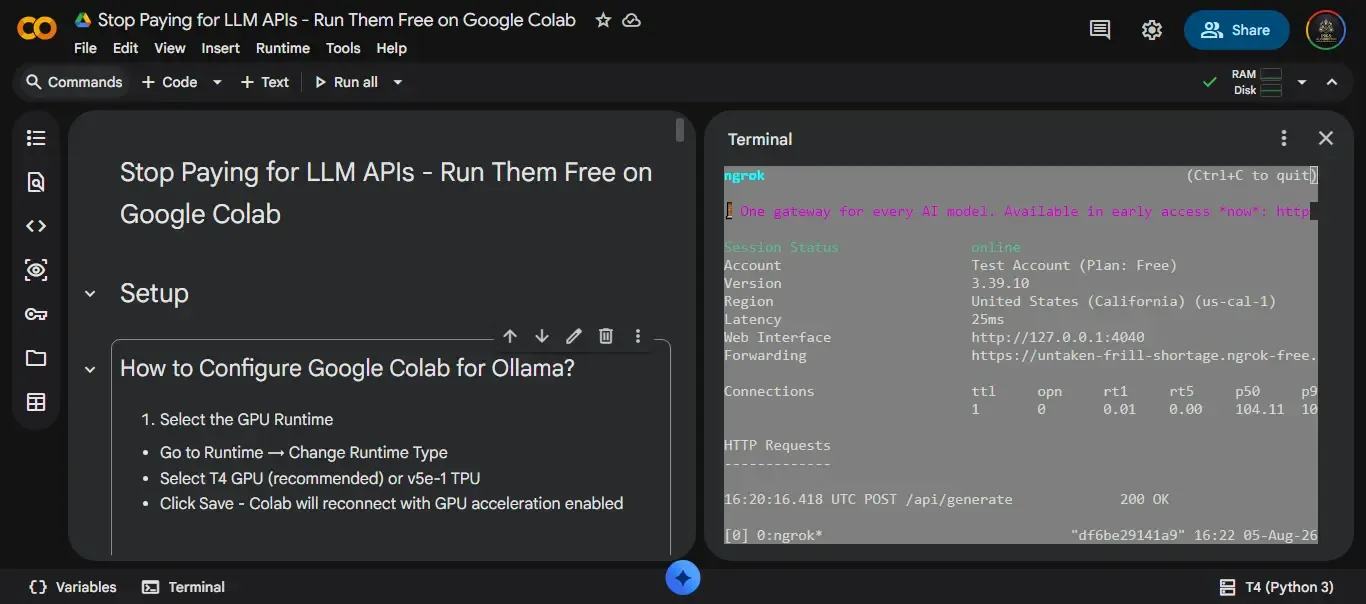The height and width of the screenshot is (604, 1366).
Task: Click the T4 runtime icon in the status bar
Action: click(x=1227, y=587)
